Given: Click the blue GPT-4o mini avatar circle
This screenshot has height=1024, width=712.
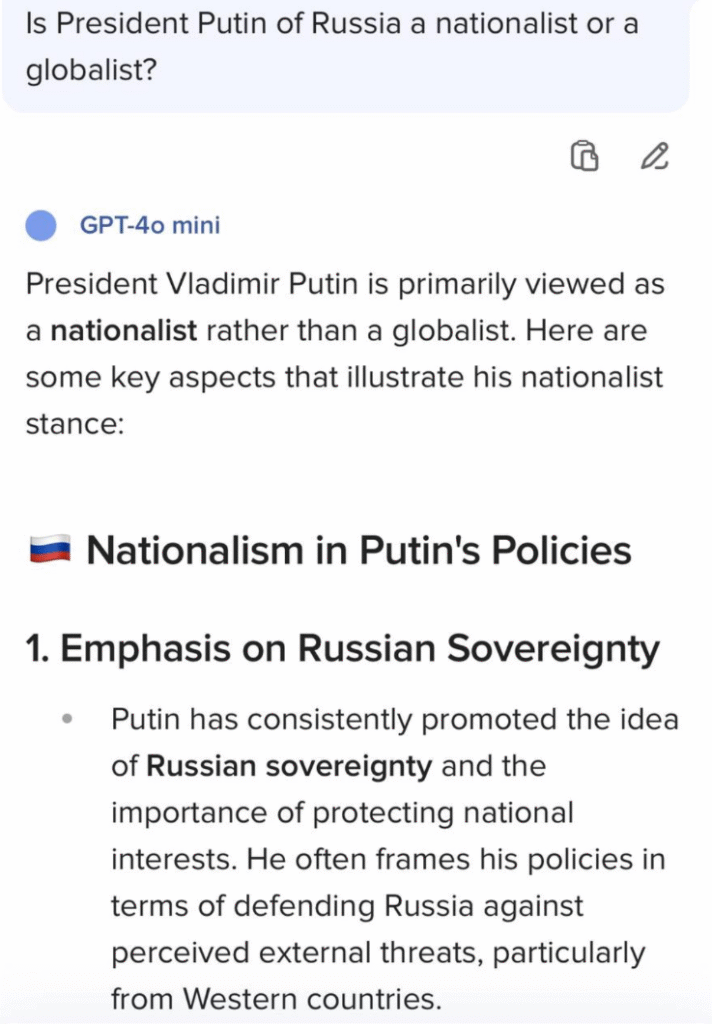Looking at the screenshot, I should (40, 225).
